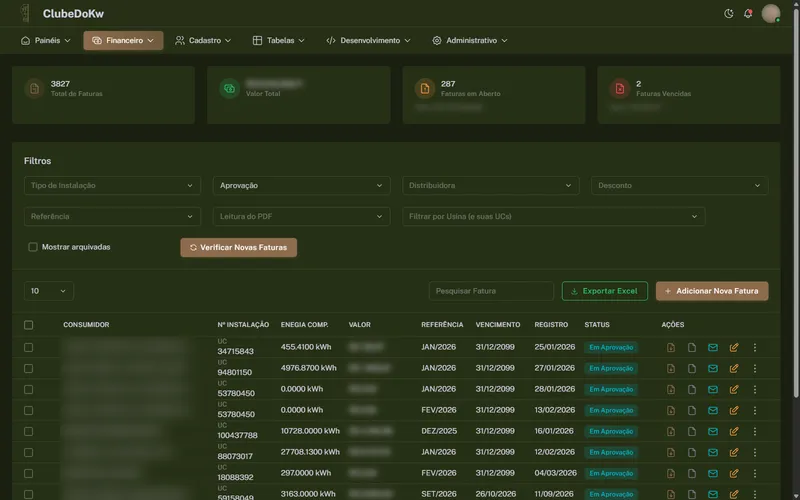
Task: Open the Desenvolvimento menu
Action: coord(368,40)
